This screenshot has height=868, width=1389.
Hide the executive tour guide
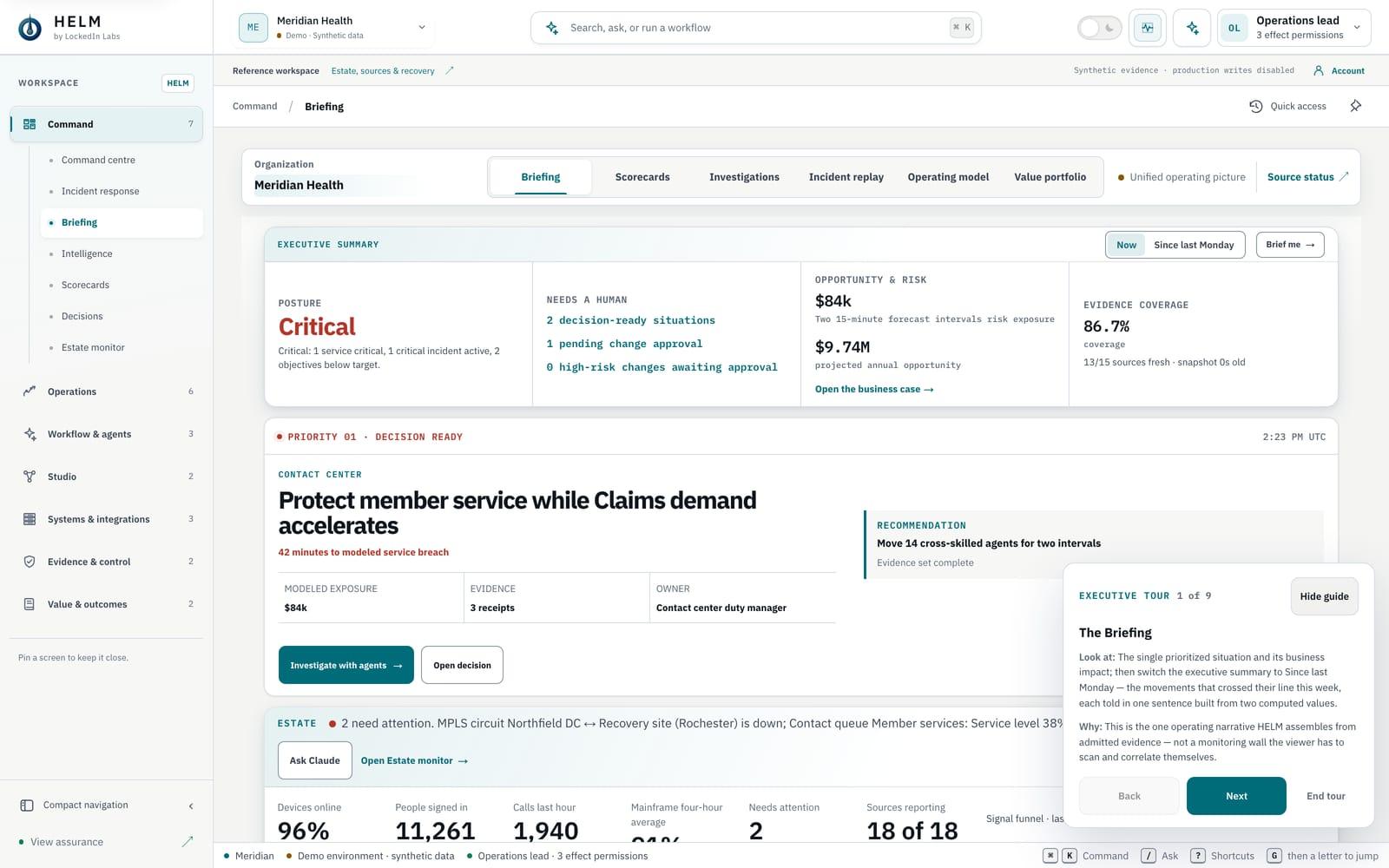pos(1324,596)
